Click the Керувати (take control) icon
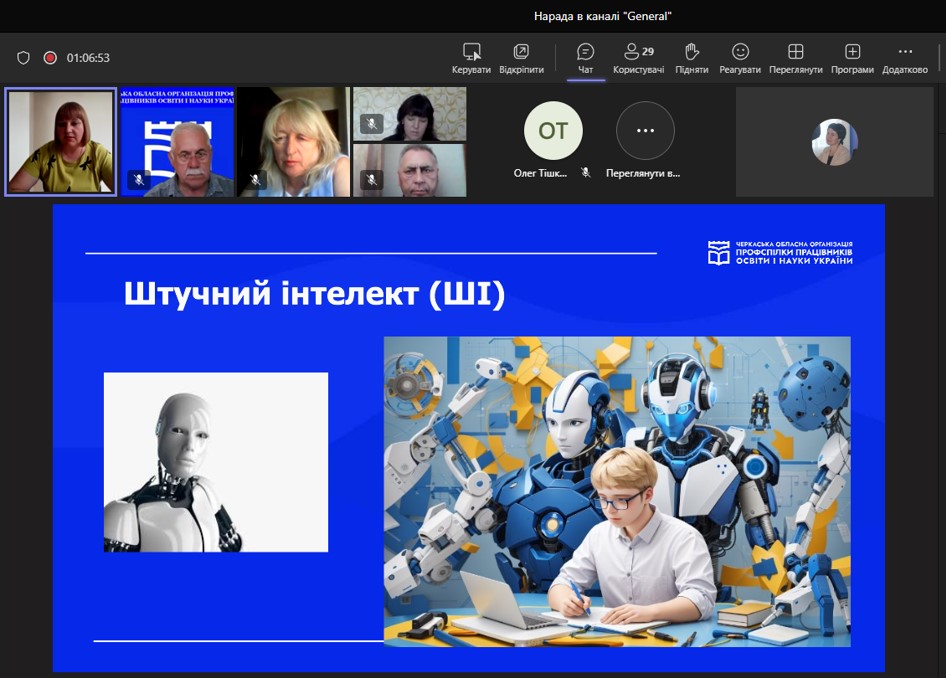Screen dimensions: 946x678 coord(471,52)
